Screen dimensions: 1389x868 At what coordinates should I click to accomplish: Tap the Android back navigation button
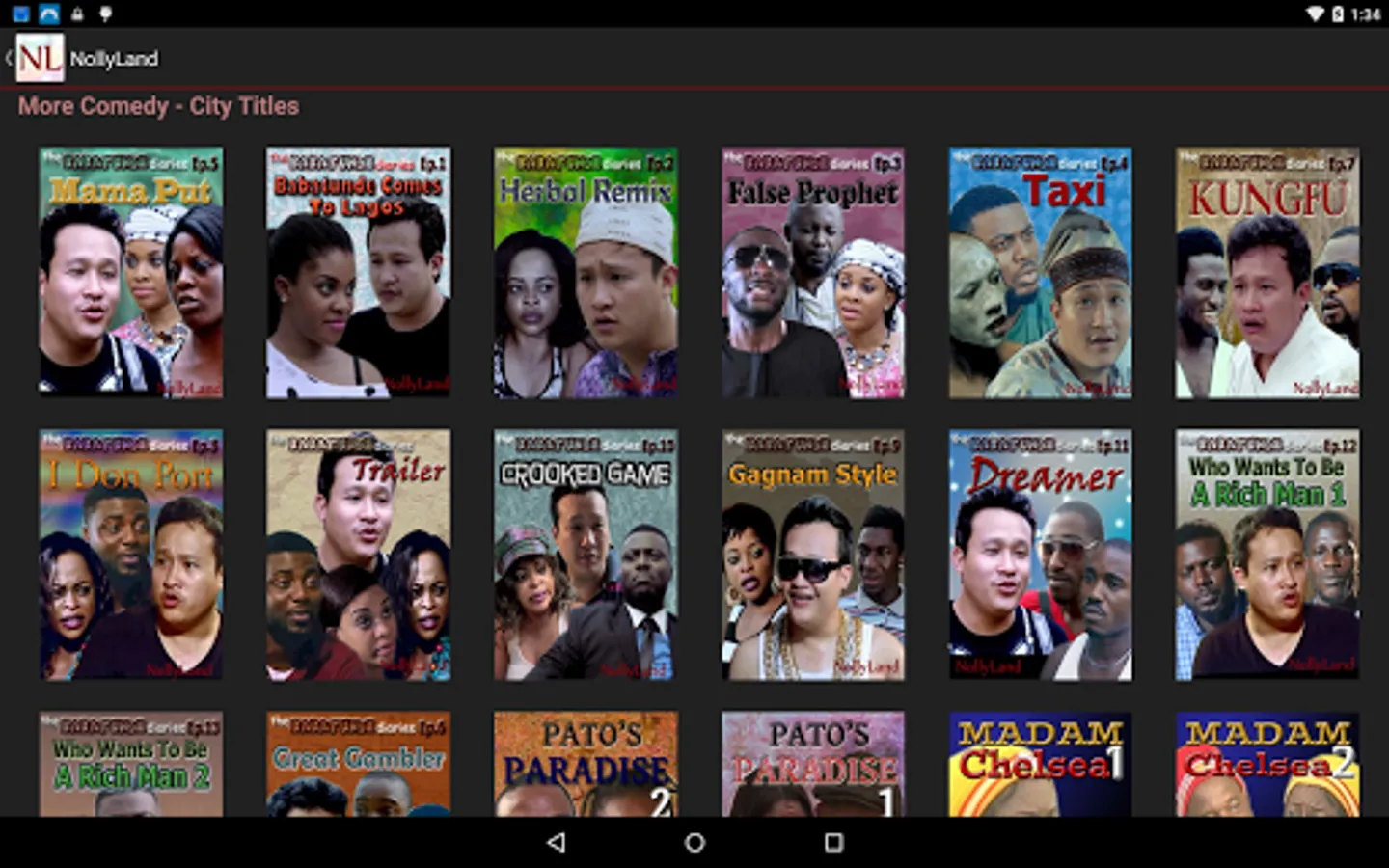click(556, 842)
